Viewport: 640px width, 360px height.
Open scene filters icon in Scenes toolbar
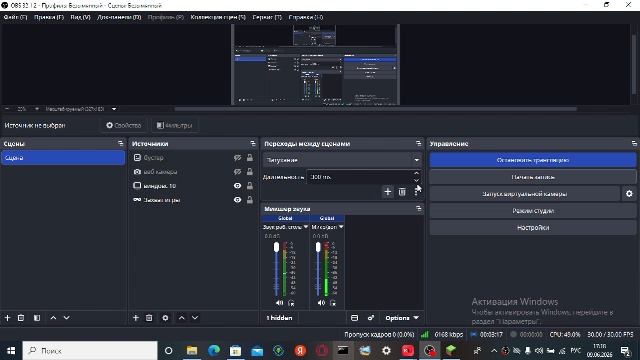pos(37,318)
